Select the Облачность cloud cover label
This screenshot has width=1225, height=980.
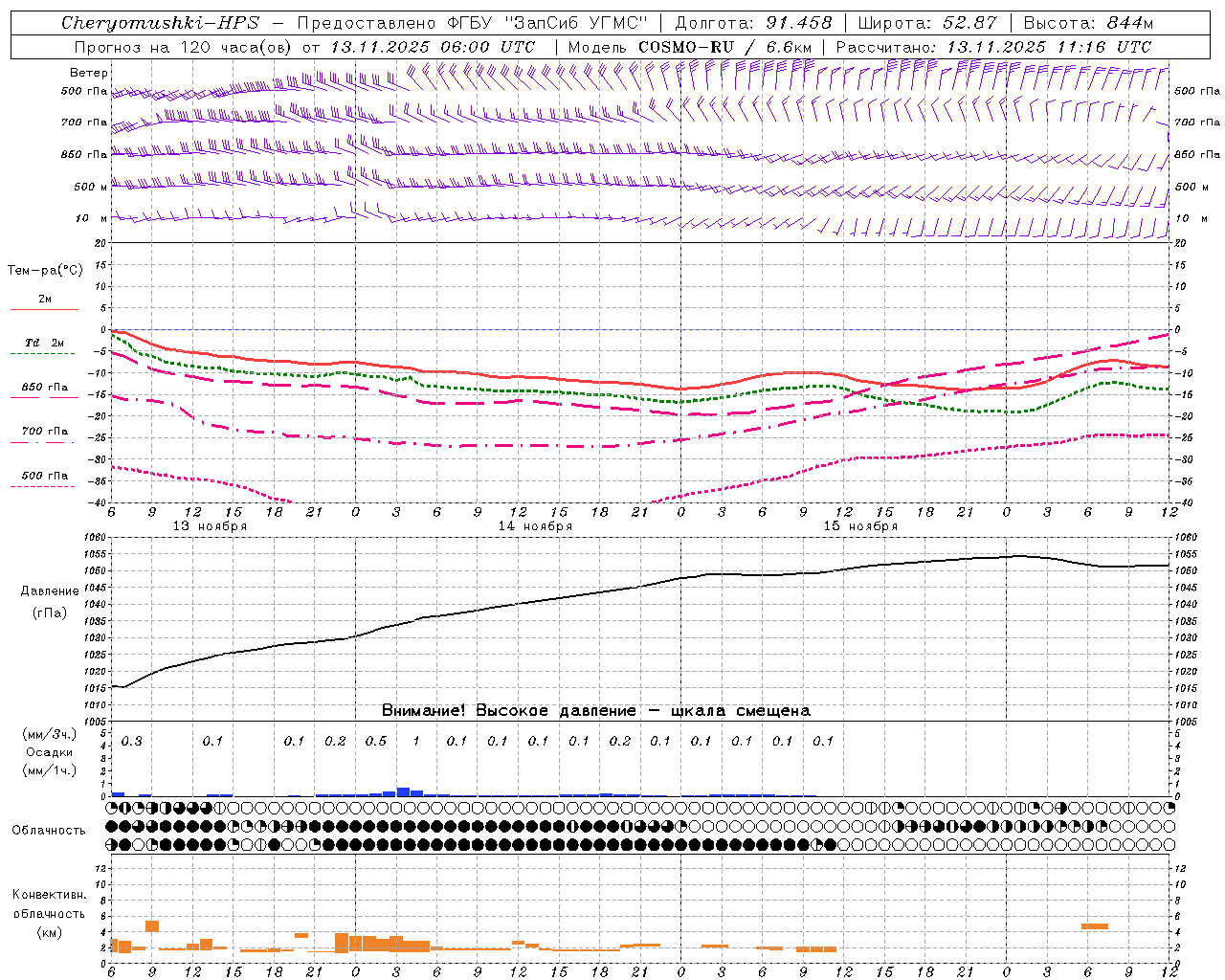coord(49,831)
